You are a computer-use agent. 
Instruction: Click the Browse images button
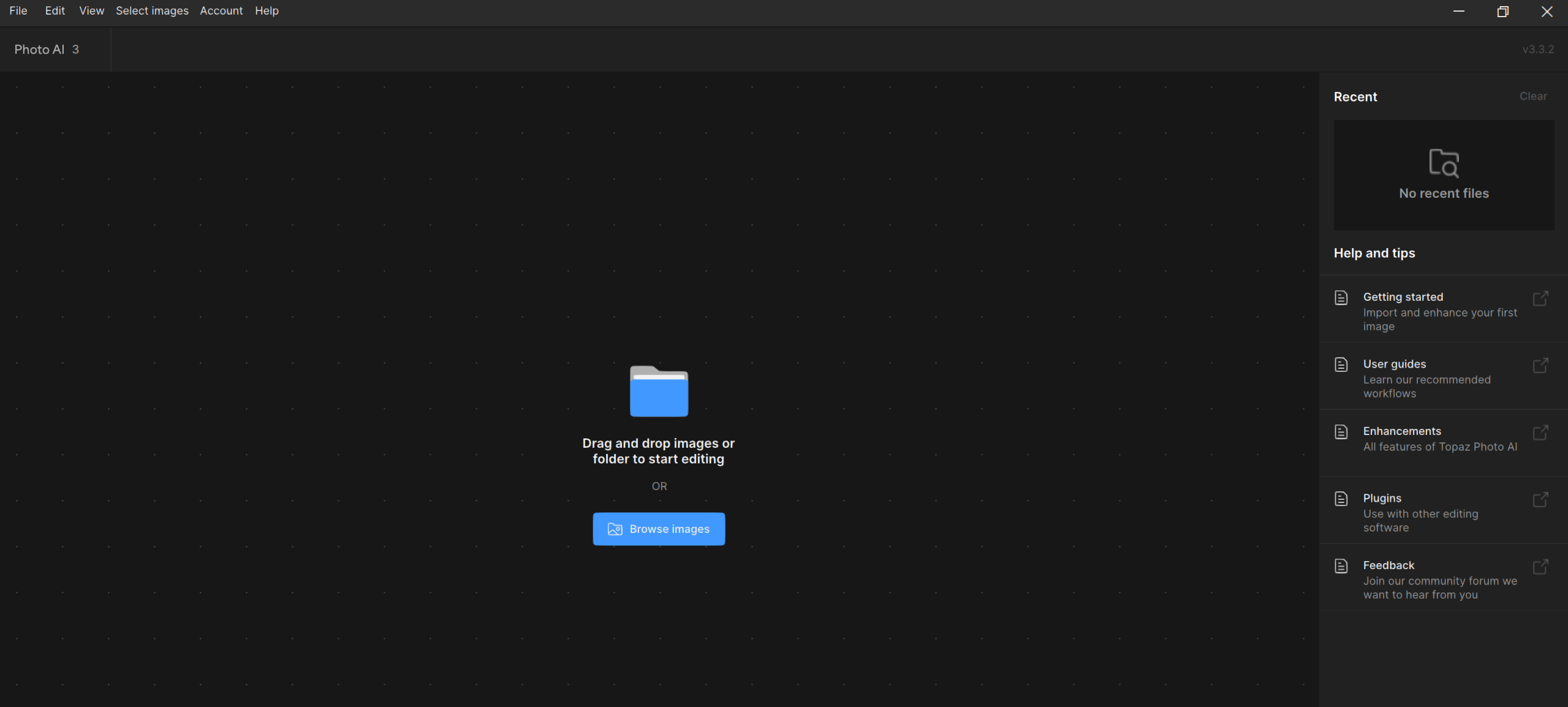pyautogui.click(x=659, y=529)
